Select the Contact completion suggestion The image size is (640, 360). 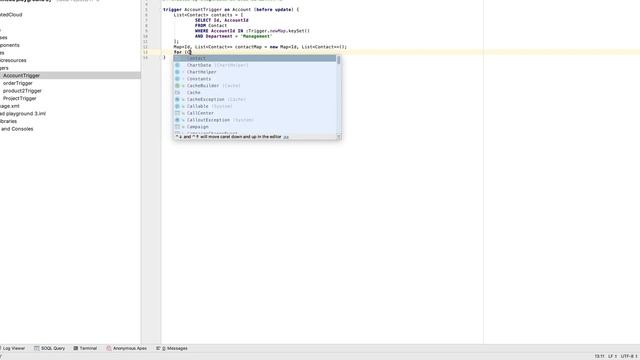pyautogui.click(x=255, y=58)
